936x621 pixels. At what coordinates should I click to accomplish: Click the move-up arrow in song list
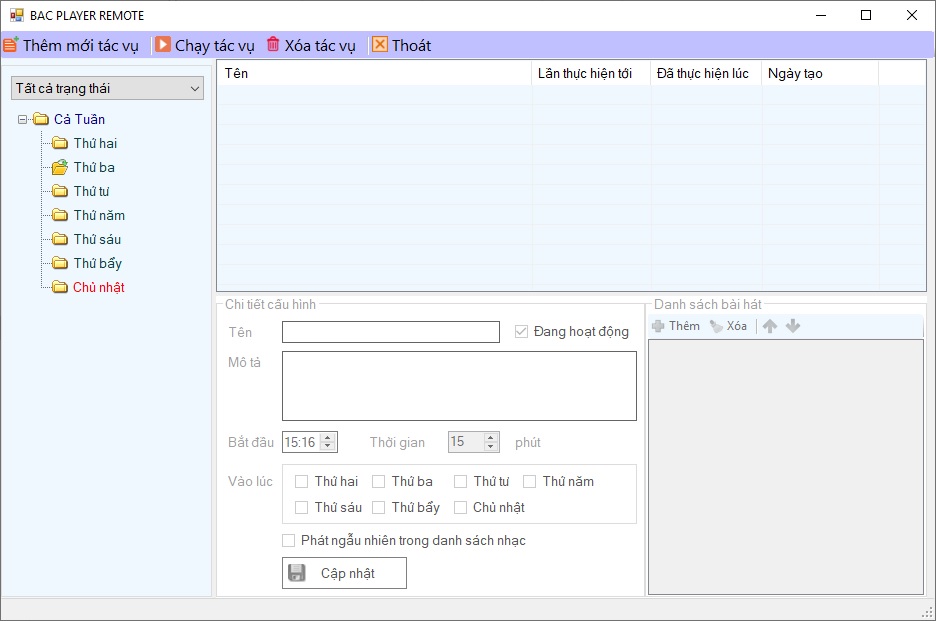coord(770,326)
